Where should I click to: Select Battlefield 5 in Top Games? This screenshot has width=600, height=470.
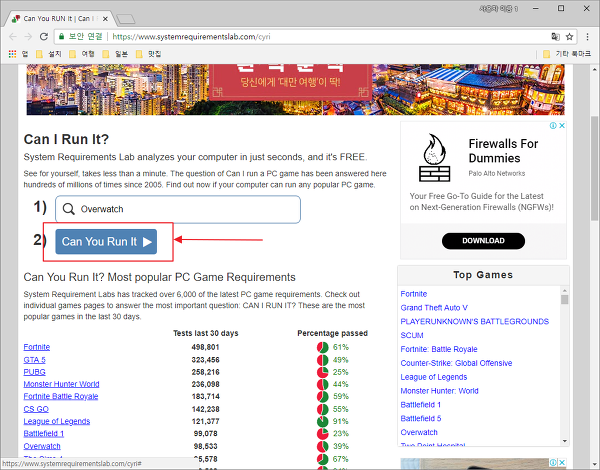pyautogui.click(x=421, y=418)
